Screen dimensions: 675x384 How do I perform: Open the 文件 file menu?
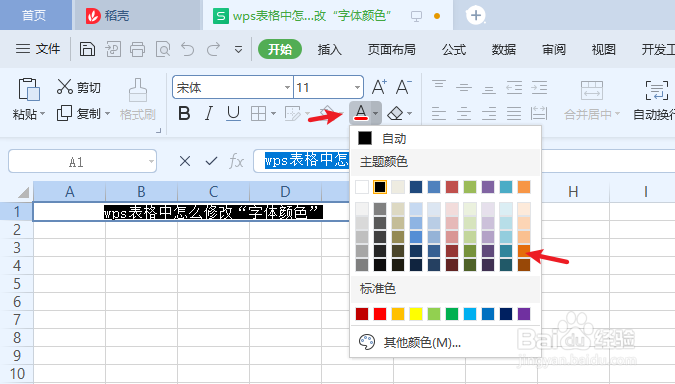[38, 49]
